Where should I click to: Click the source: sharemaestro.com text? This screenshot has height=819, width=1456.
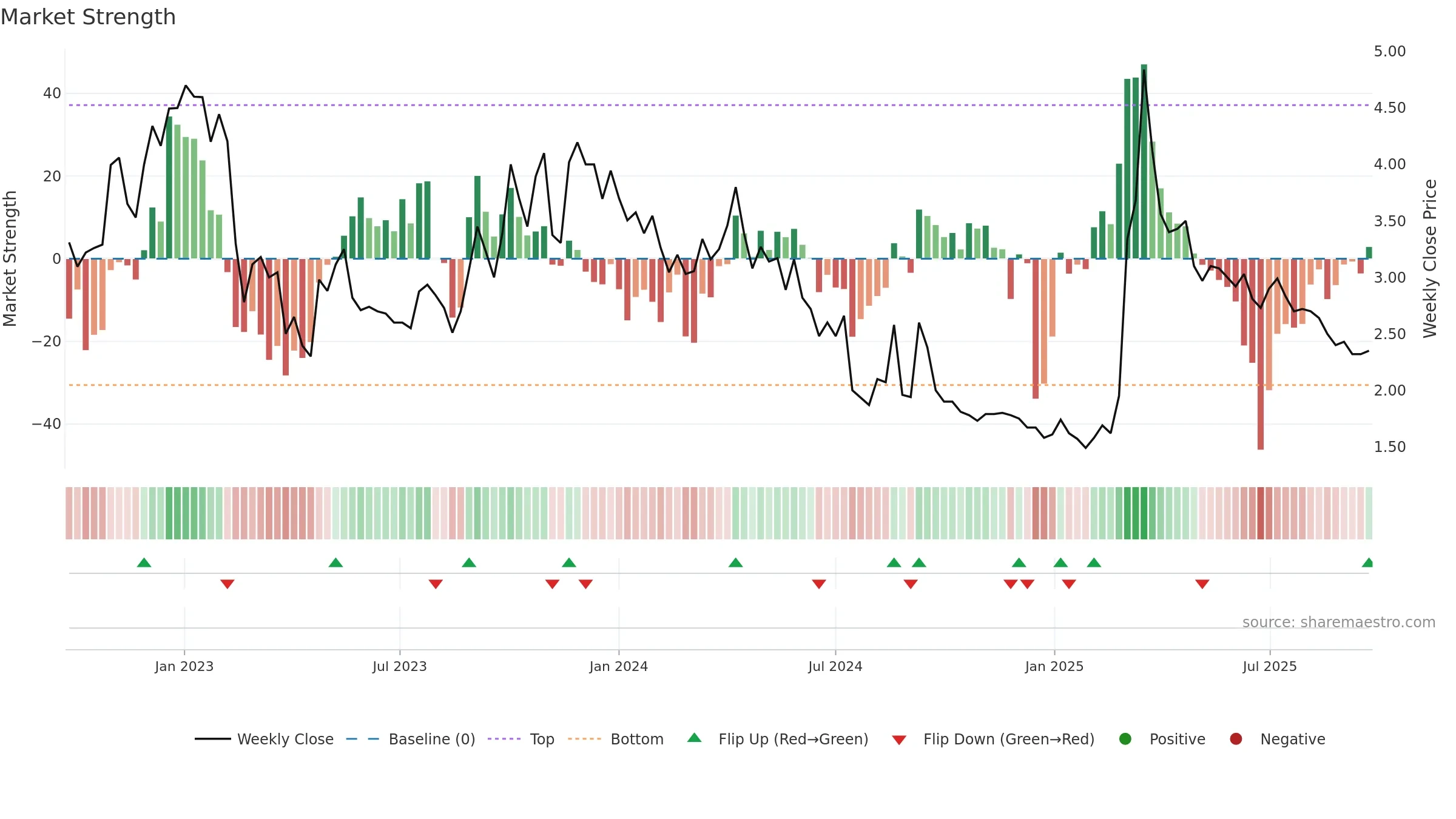tap(1339, 622)
